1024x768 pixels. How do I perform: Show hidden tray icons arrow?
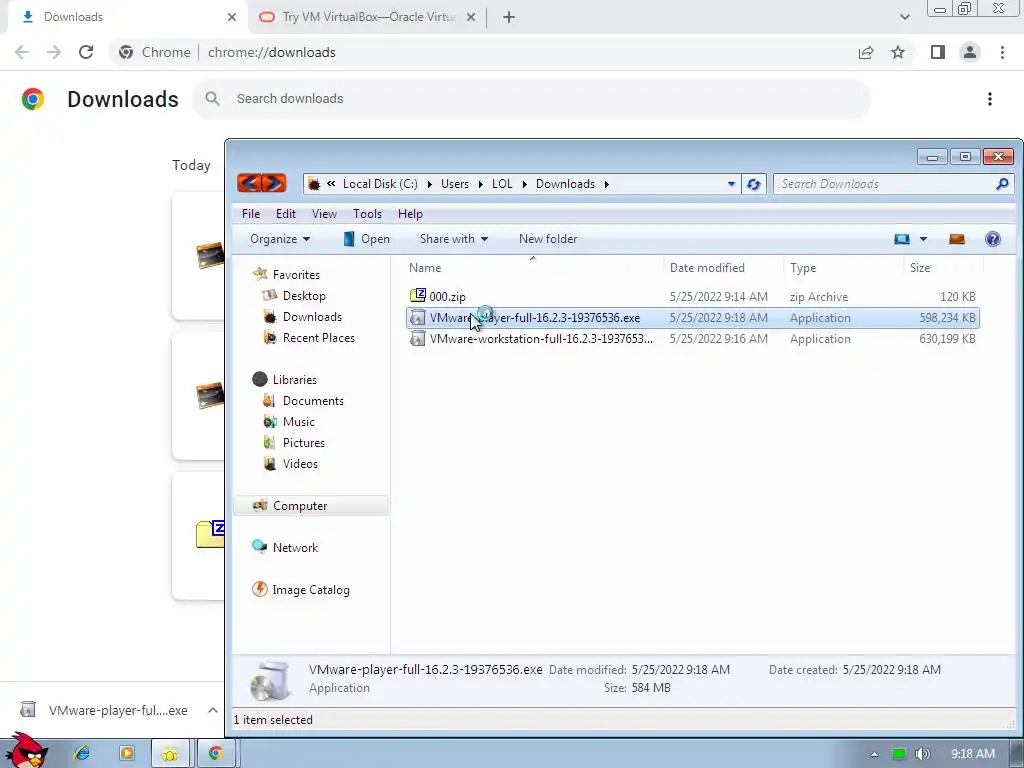pos(874,754)
